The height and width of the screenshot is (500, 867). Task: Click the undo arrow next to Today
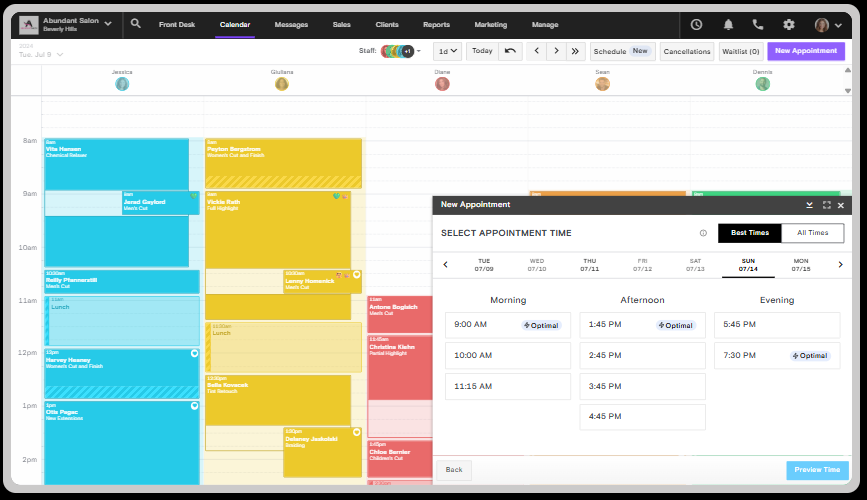tap(511, 51)
